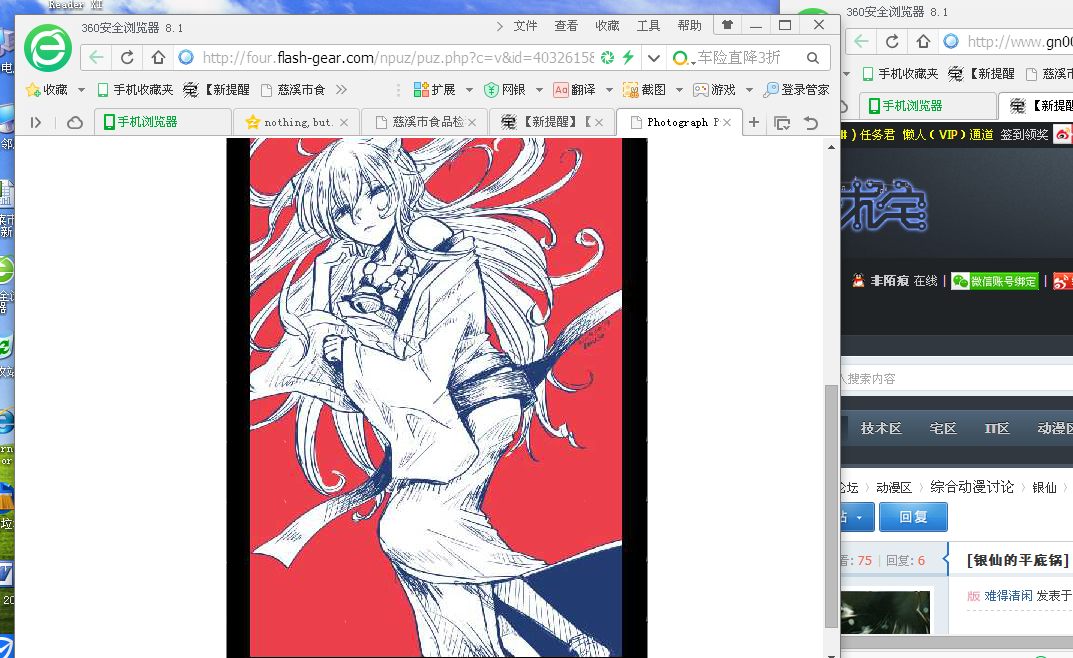Click the new tab plus button
Image resolution: width=1073 pixels, height=658 pixels.
[x=754, y=122]
